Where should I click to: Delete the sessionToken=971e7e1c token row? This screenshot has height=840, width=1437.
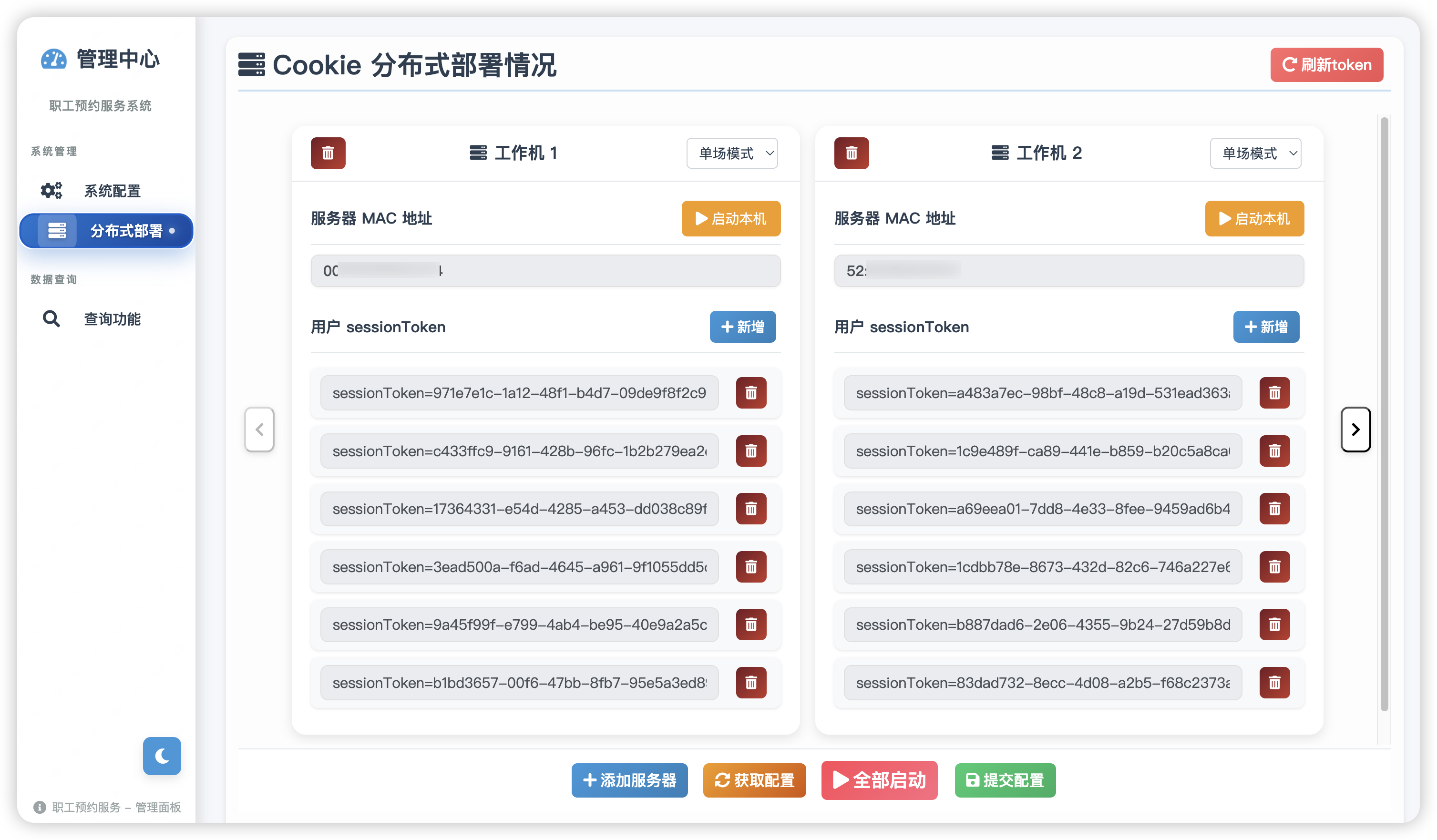pos(751,393)
